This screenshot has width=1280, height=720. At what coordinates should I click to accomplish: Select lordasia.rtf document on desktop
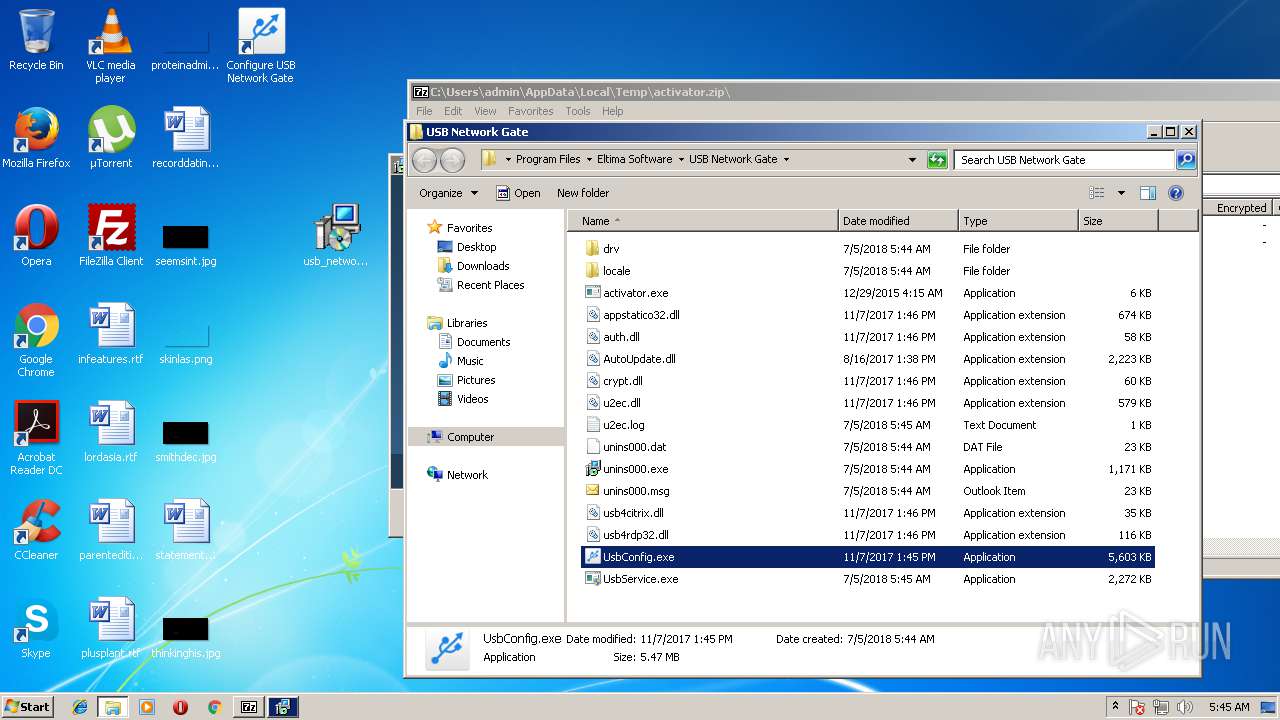(111, 432)
